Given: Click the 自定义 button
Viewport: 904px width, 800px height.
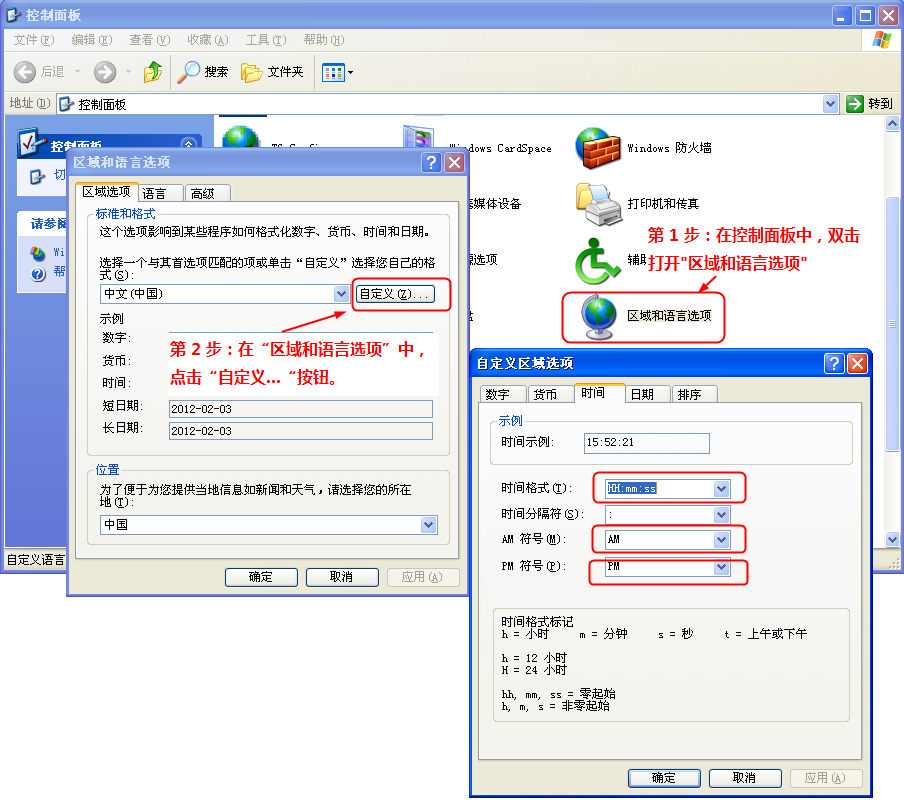Looking at the screenshot, I should tap(395, 294).
